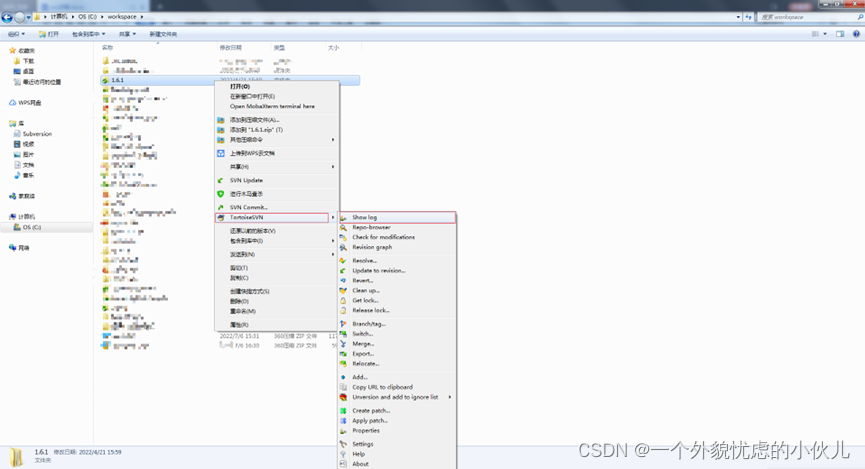Toggle the preview pane toolbar icon
The image size is (865, 469).
tap(840, 34)
